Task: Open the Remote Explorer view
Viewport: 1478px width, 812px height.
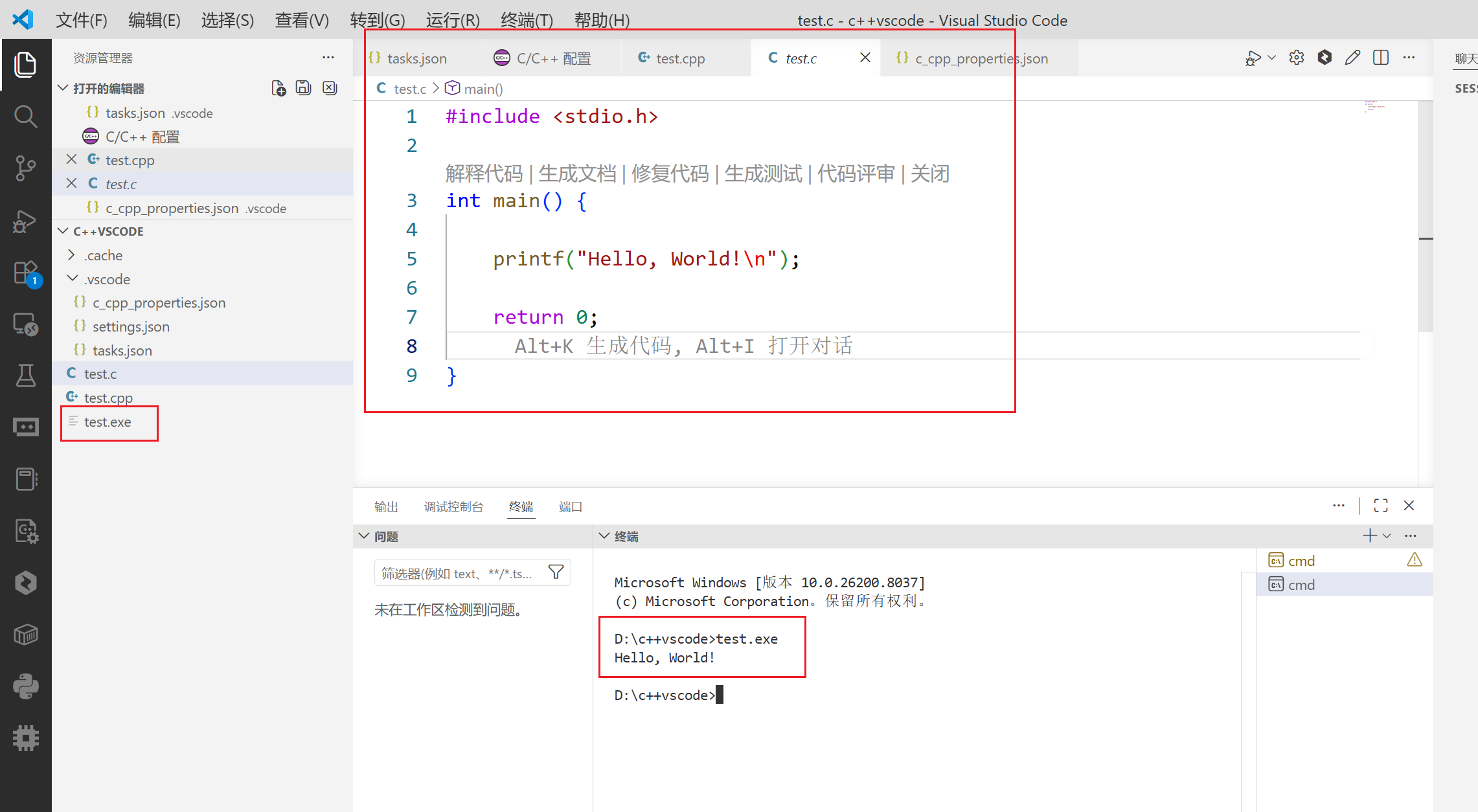Action: pos(25,324)
